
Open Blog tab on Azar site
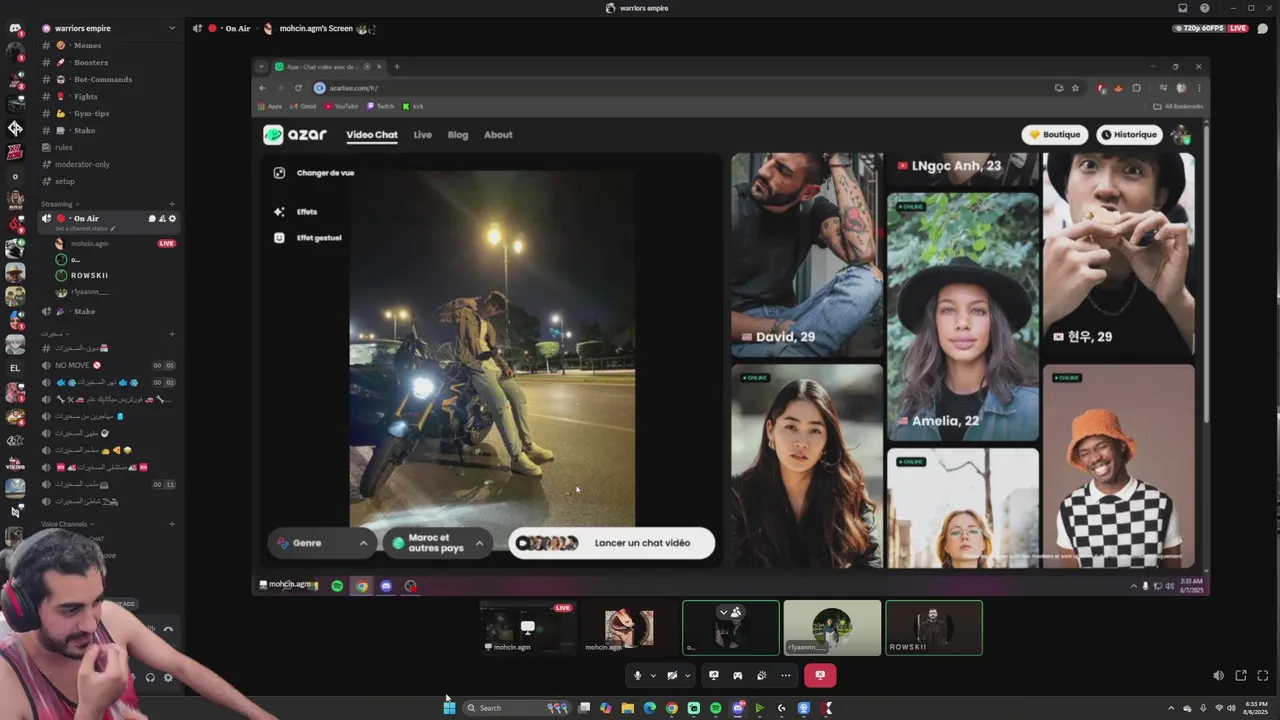pyautogui.click(x=458, y=135)
